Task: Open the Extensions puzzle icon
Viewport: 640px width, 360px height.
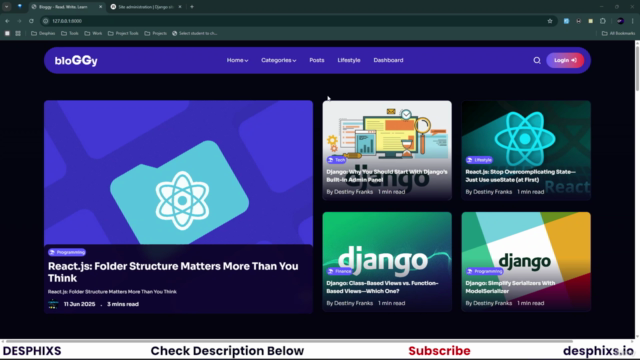Action: pos(603,21)
